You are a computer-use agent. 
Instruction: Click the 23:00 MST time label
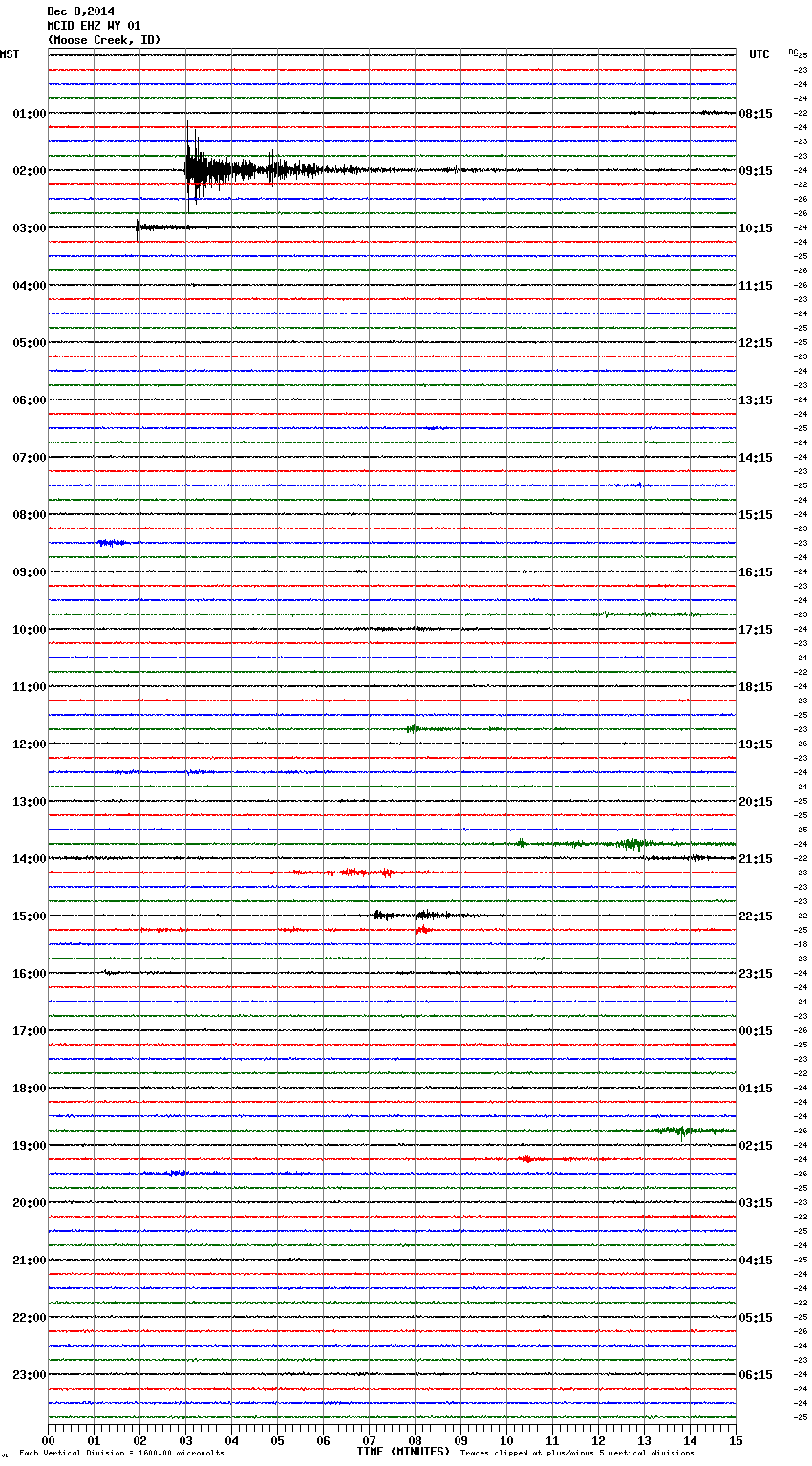[30, 1375]
